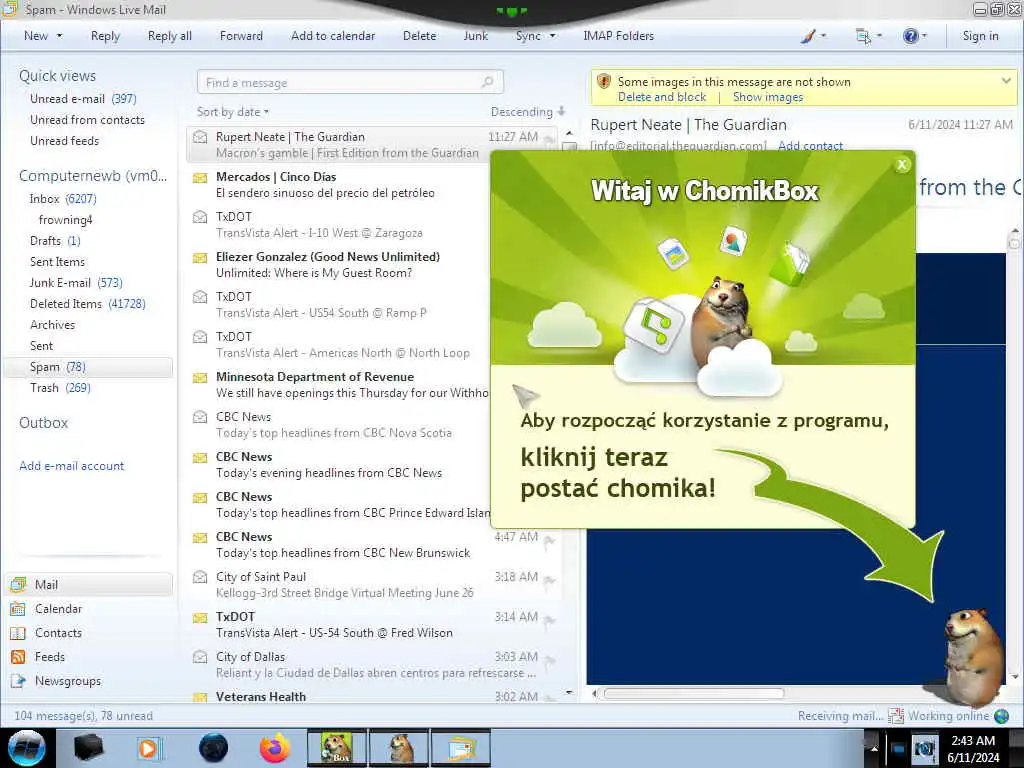This screenshot has height=768, width=1024.
Task: Click Sign in
Action: click(x=980, y=36)
